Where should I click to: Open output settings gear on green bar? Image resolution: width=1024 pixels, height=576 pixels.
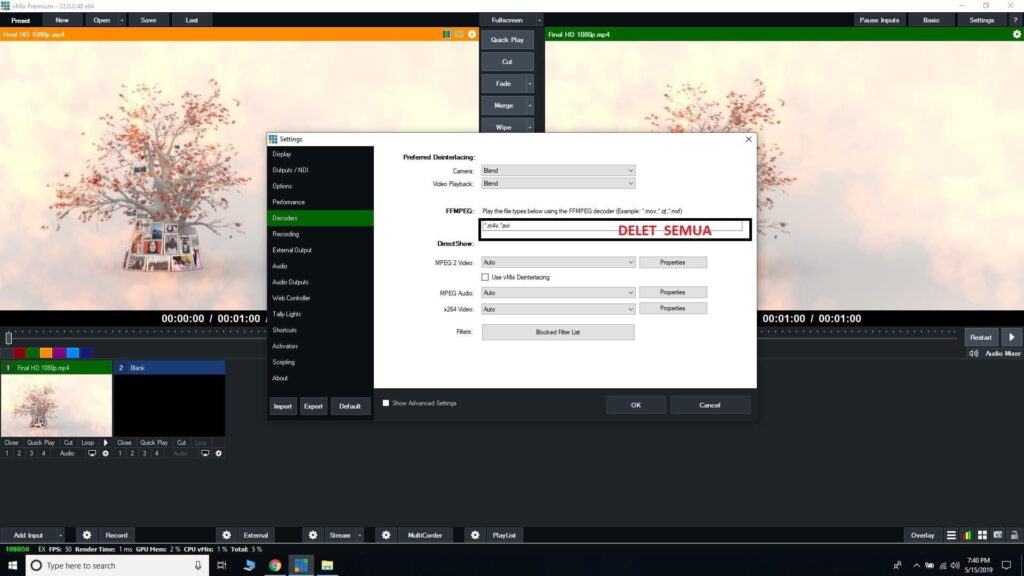pyautogui.click(x=1016, y=34)
